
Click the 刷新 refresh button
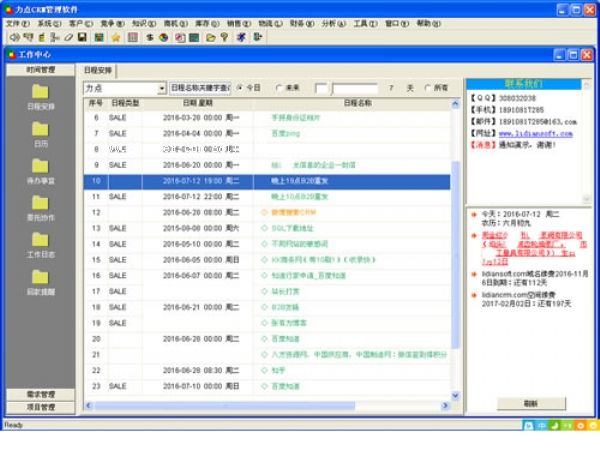pyautogui.click(x=530, y=403)
